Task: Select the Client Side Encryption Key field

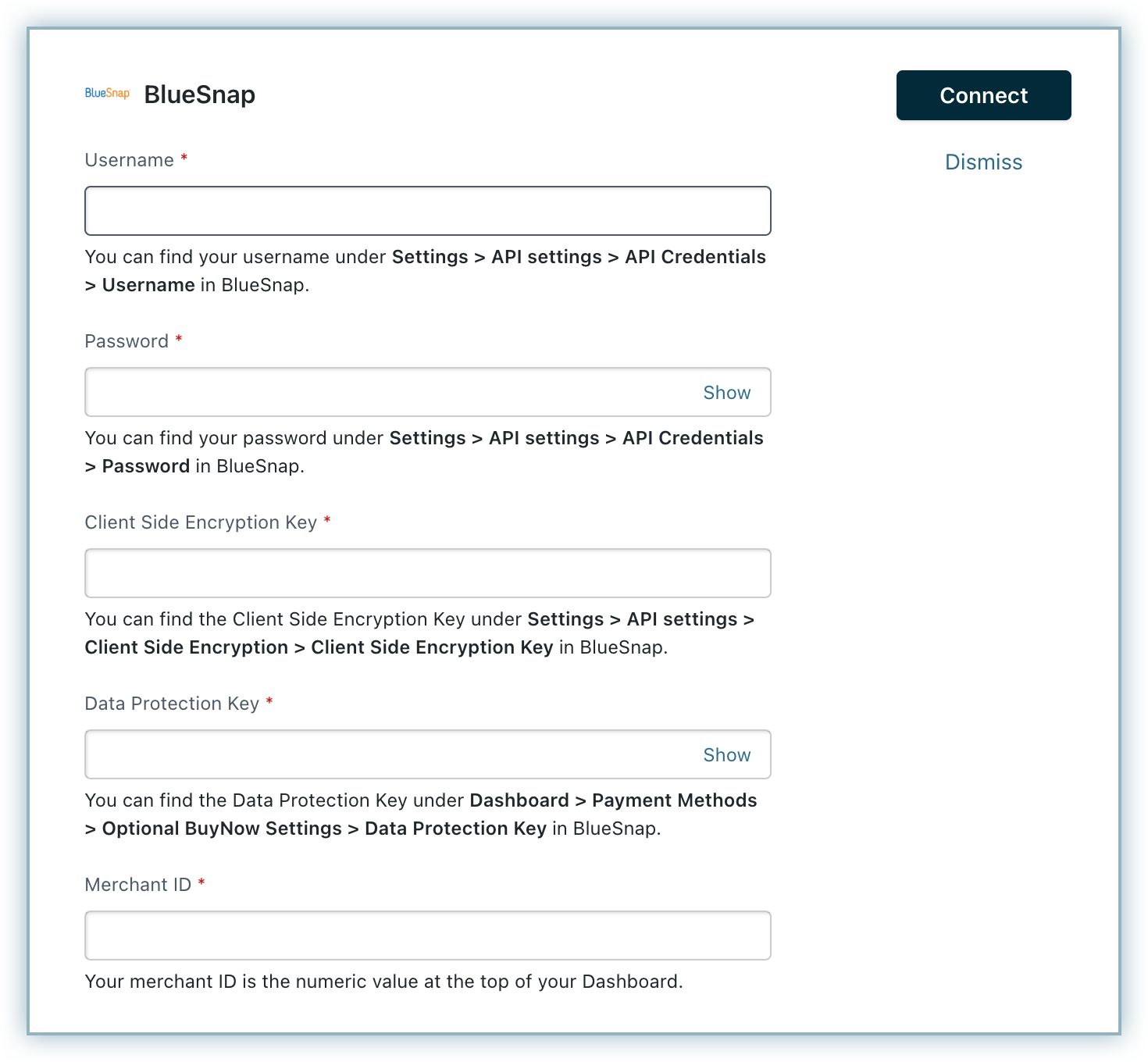Action: click(x=427, y=573)
